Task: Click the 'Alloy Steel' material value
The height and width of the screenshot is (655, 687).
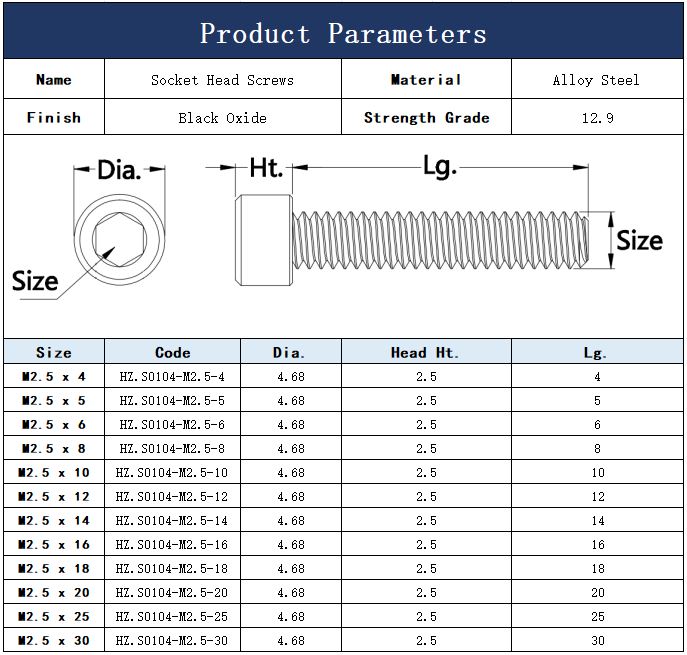Action: (596, 80)
